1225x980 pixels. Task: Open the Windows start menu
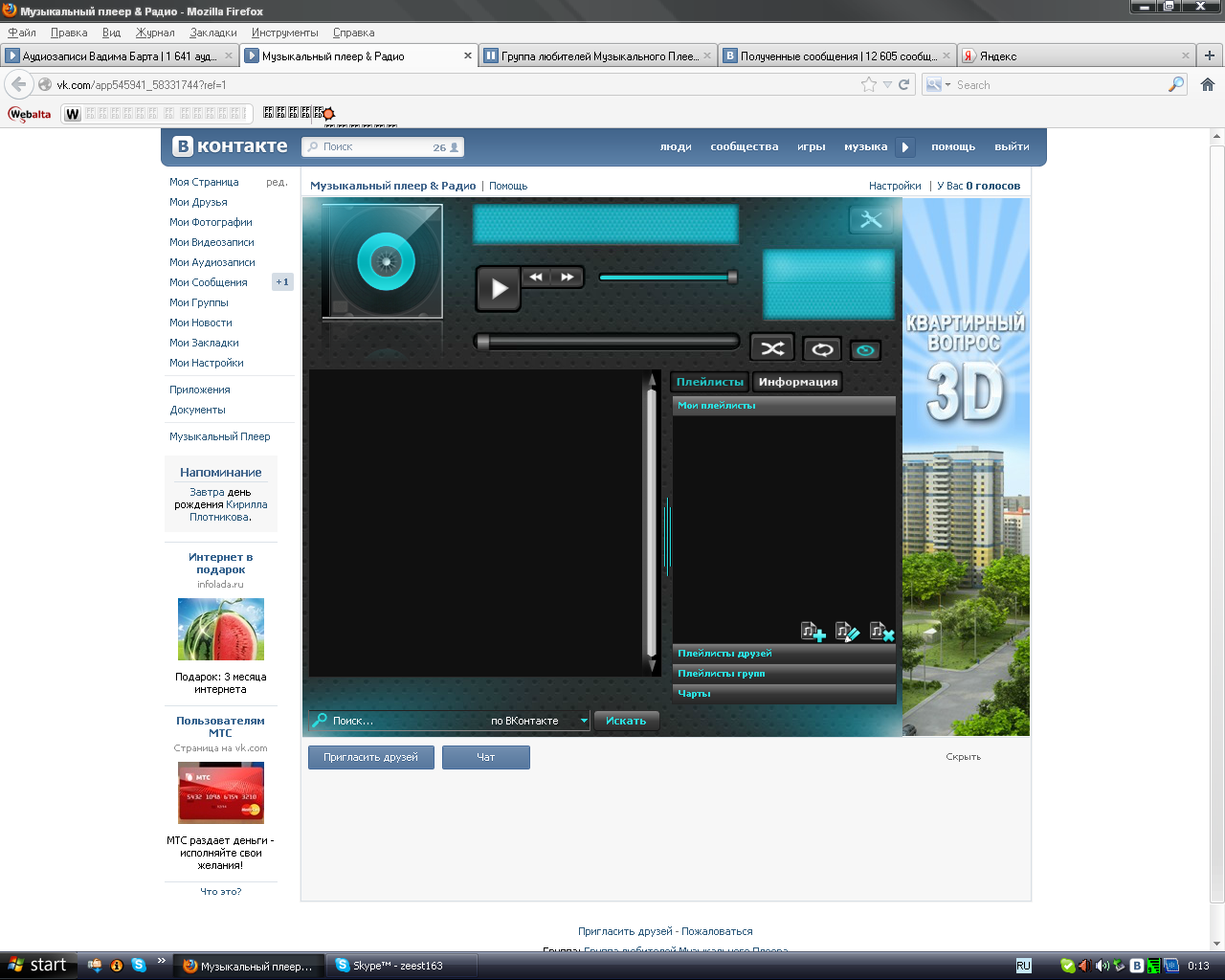(x=37, y=965)
